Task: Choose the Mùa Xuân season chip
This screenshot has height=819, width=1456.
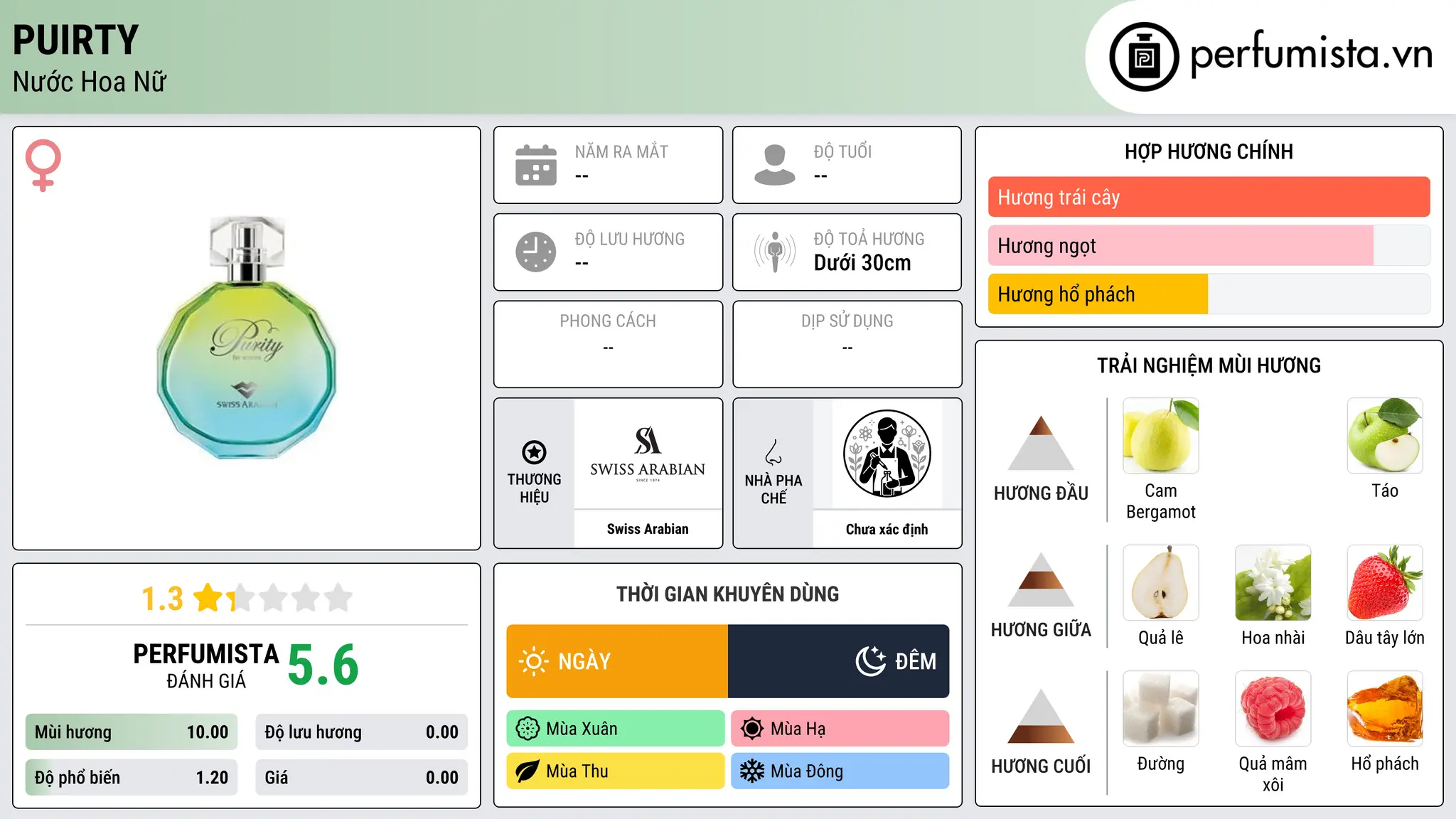Action: (x=616, y=729)
